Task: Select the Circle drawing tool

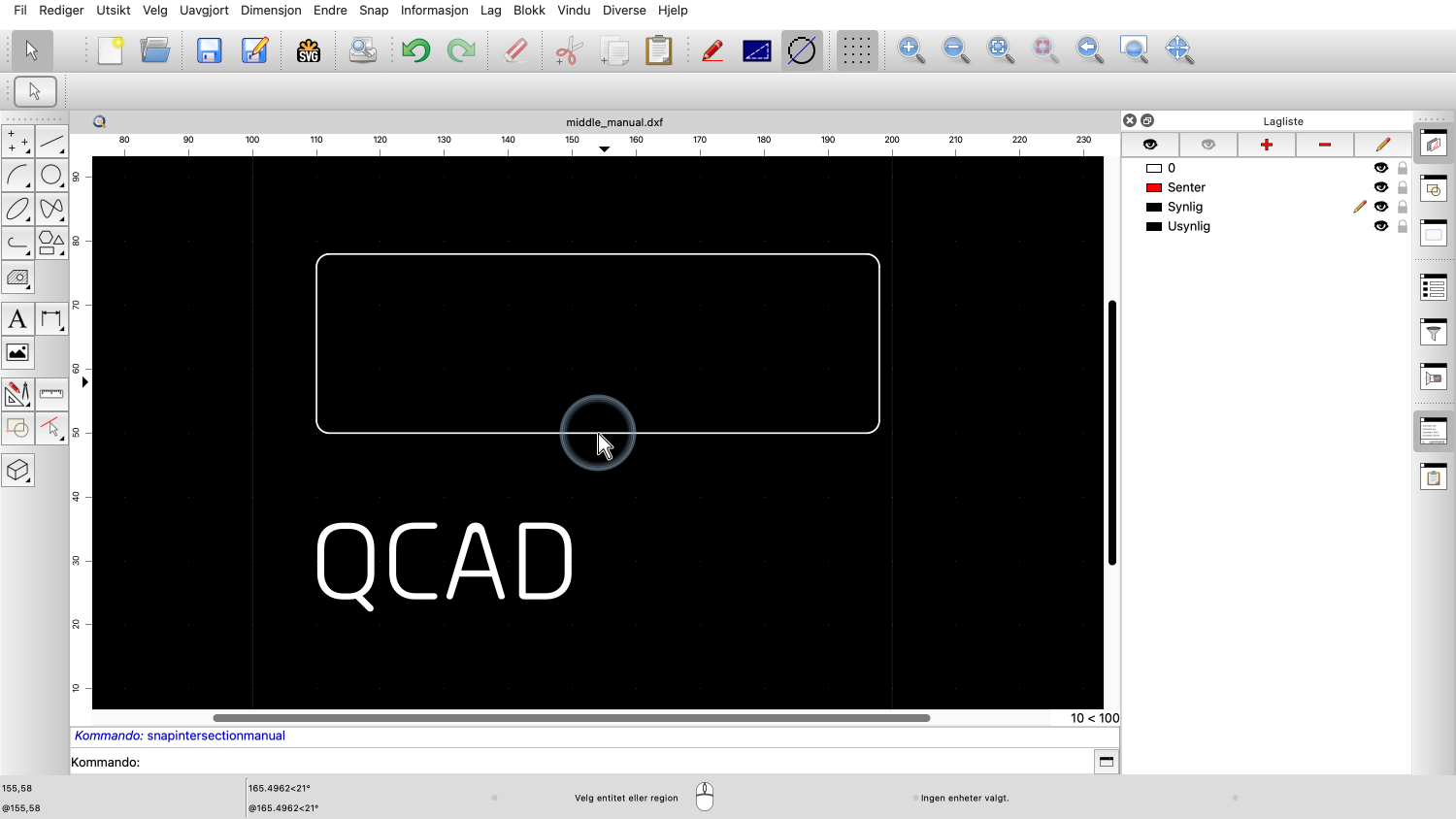Action: (51, 176)
